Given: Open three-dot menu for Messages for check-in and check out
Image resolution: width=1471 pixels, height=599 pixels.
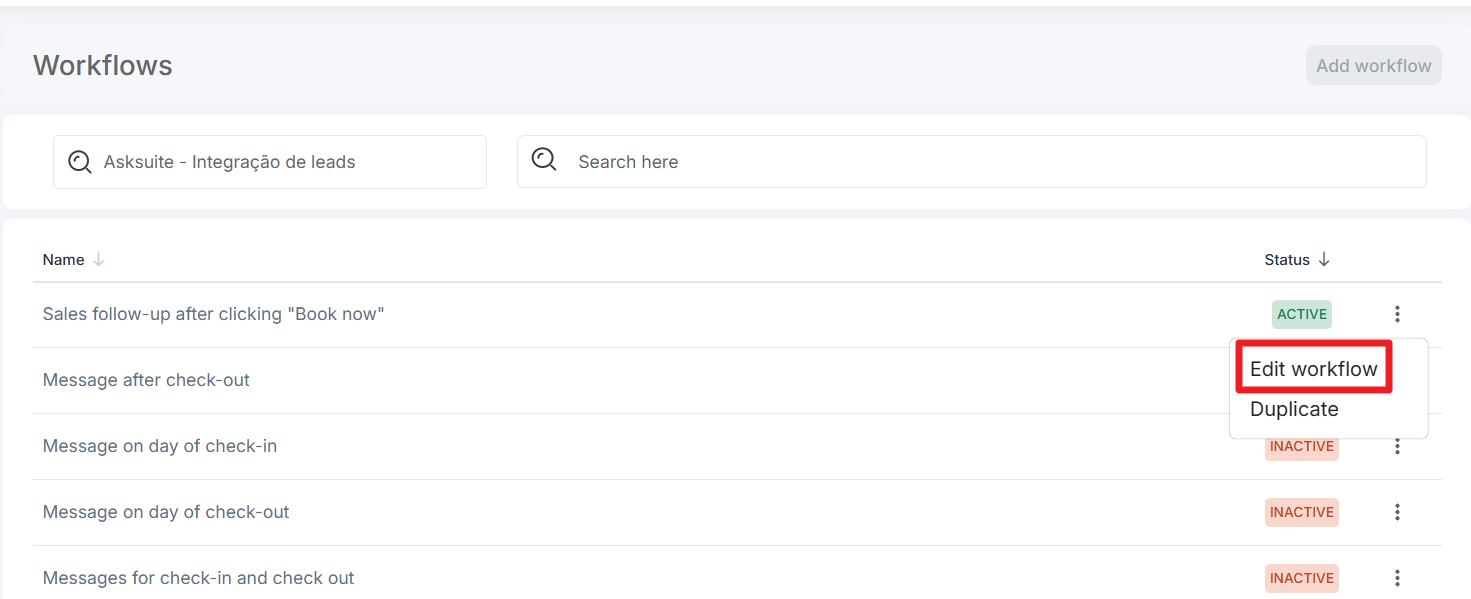Looking at the screenshot, I should [1397, 578].
